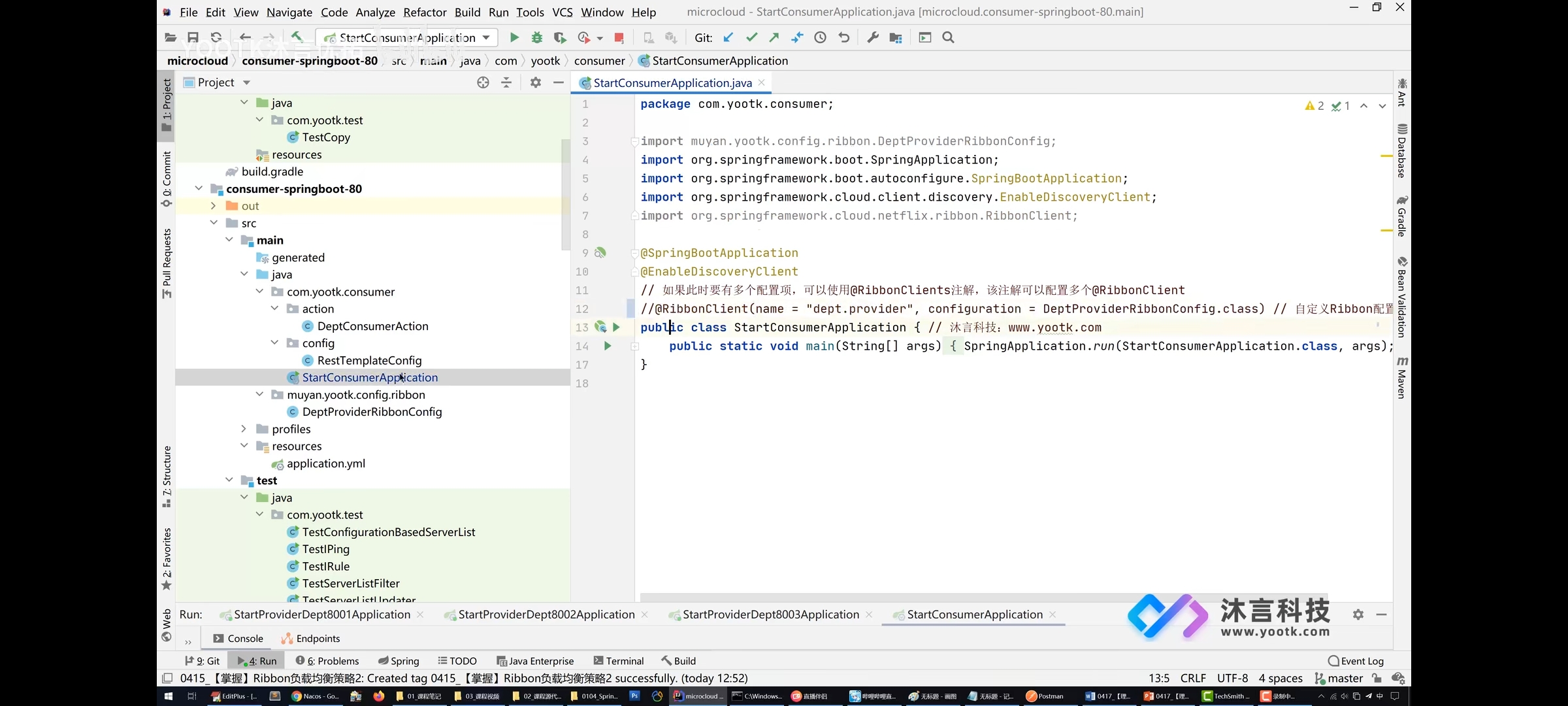The height and width of the screenshot is (706, 1568).
Task: Expand the profiles folder
Action: tap(244, 429)
